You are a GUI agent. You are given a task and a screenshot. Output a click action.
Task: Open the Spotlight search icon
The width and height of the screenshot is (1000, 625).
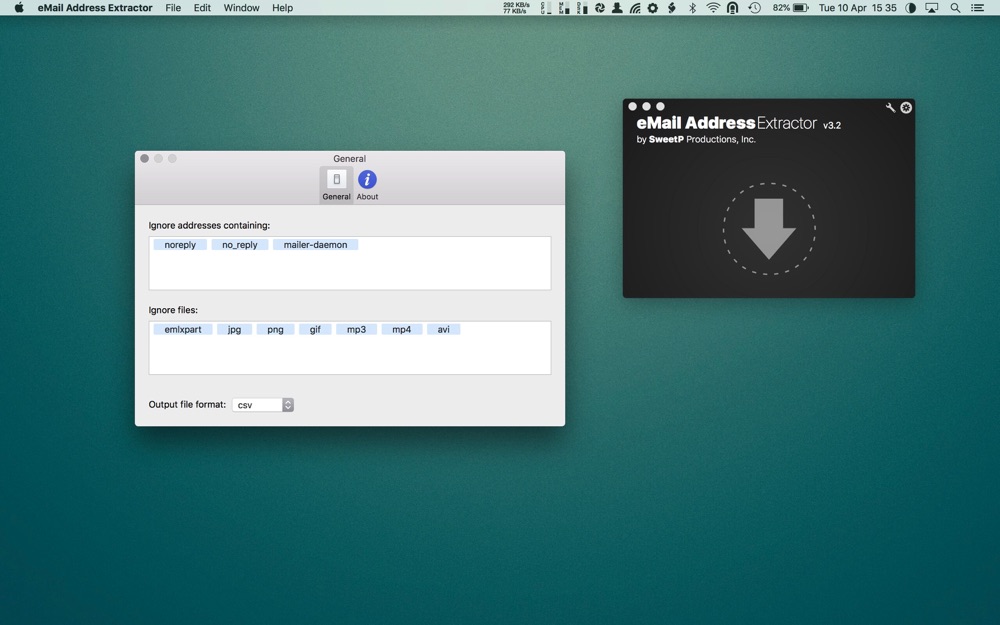[955, 8]
